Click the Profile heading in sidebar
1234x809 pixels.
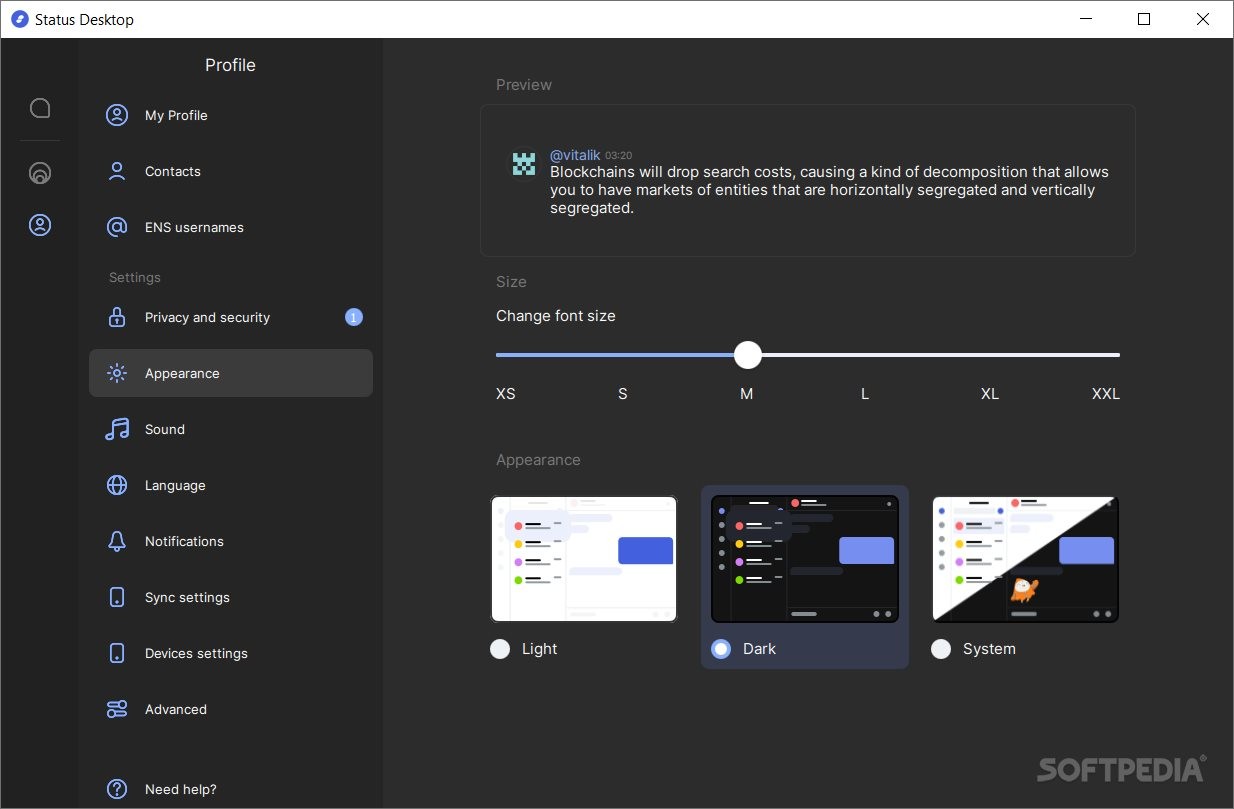(230, 65)
